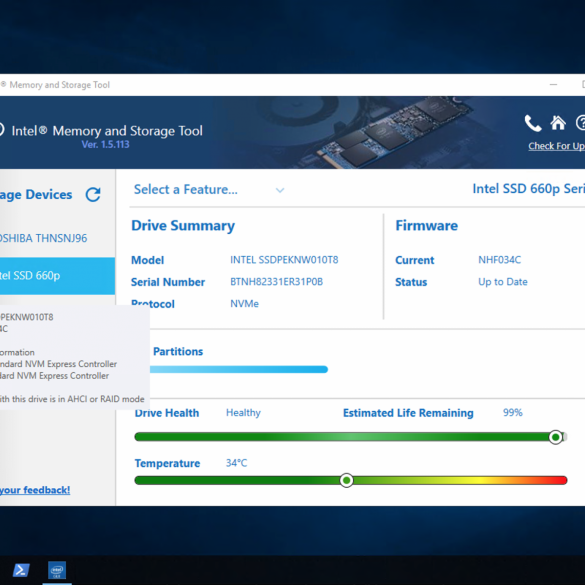This screenshot has height=585, width=585.
Task: Click the Temperature slider handle
Action: tap(347, 480)
